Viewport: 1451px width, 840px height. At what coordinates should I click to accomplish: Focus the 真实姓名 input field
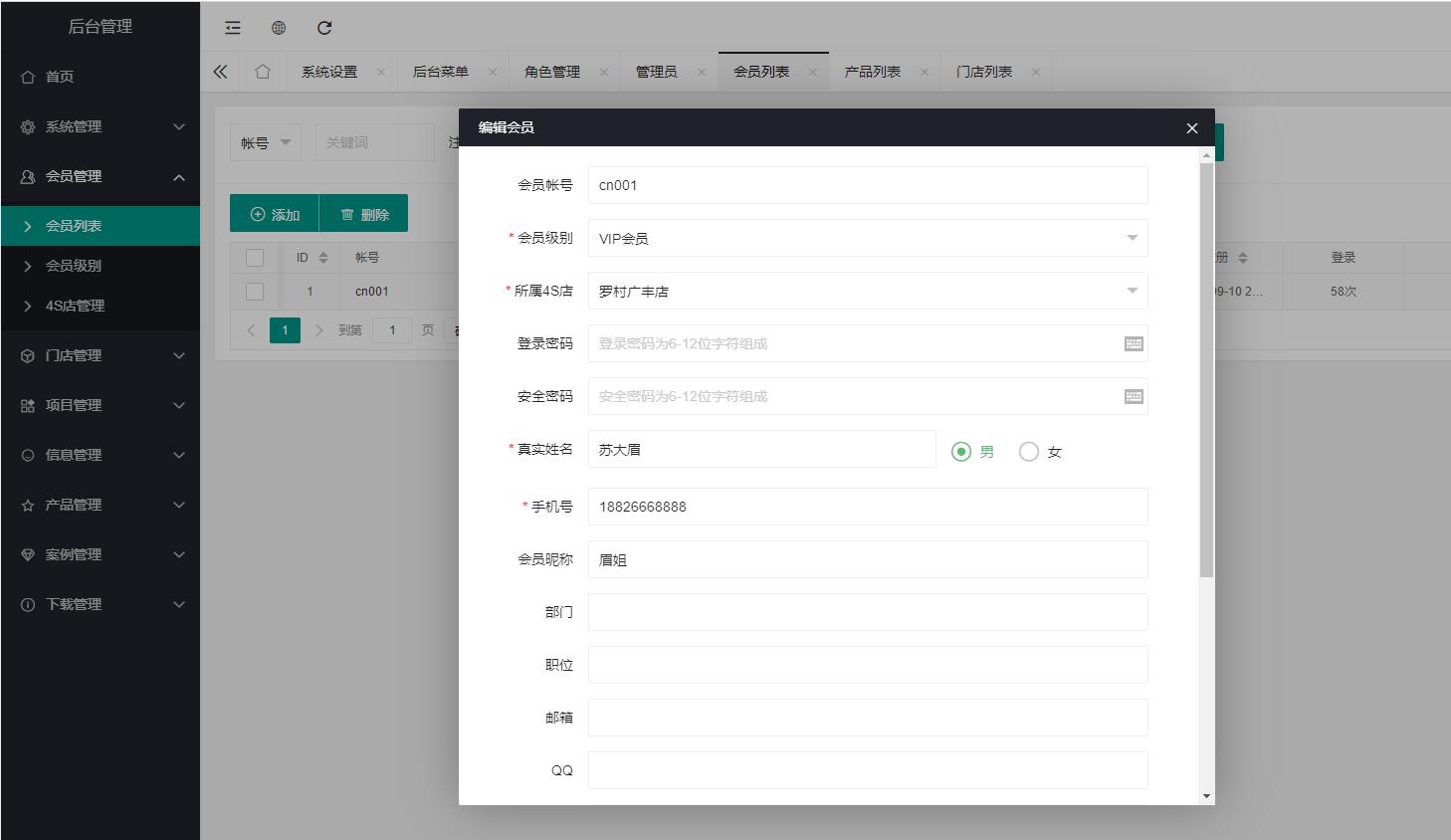(762, 449)
